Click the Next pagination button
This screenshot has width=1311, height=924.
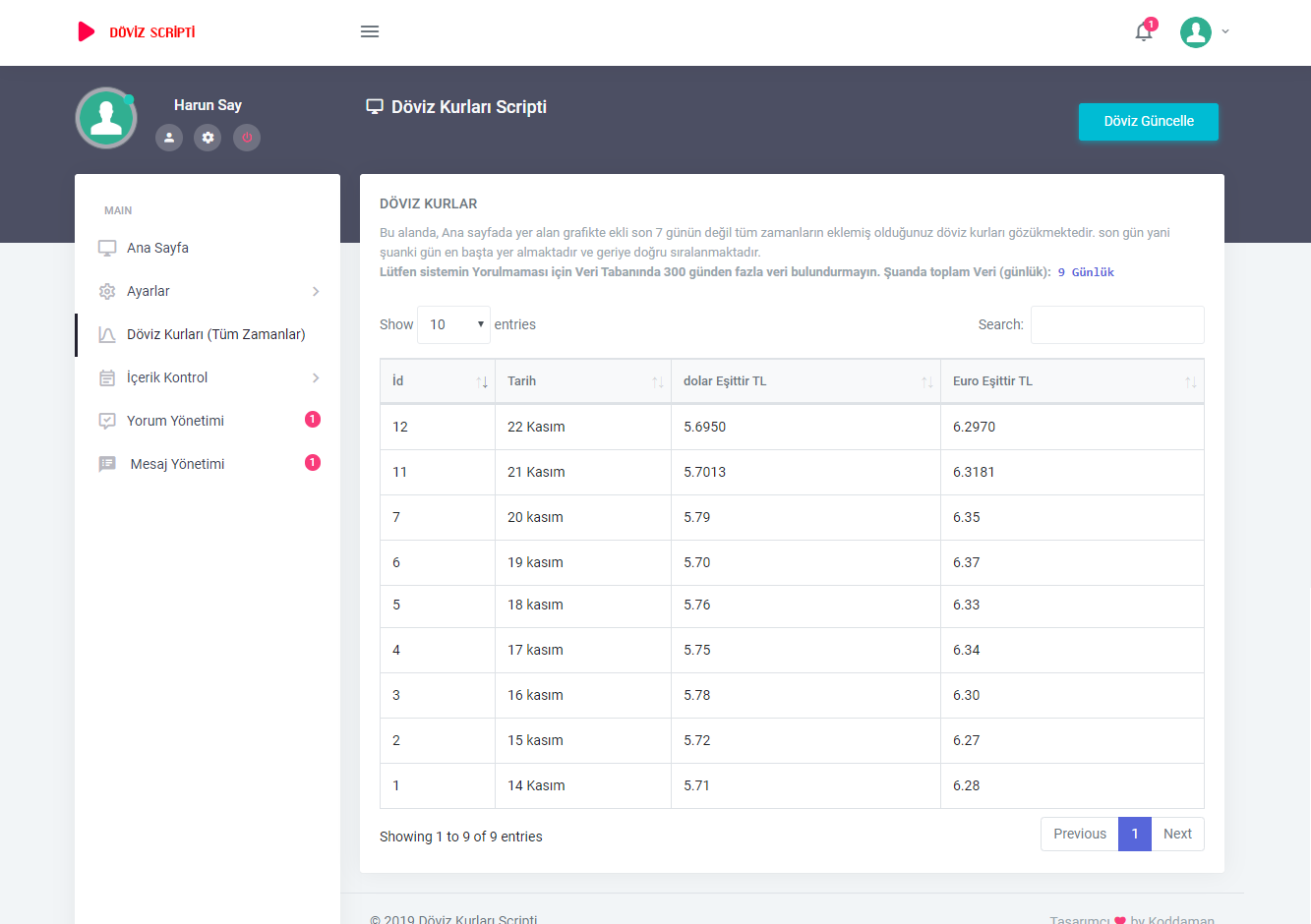[x=1177, y=834]
